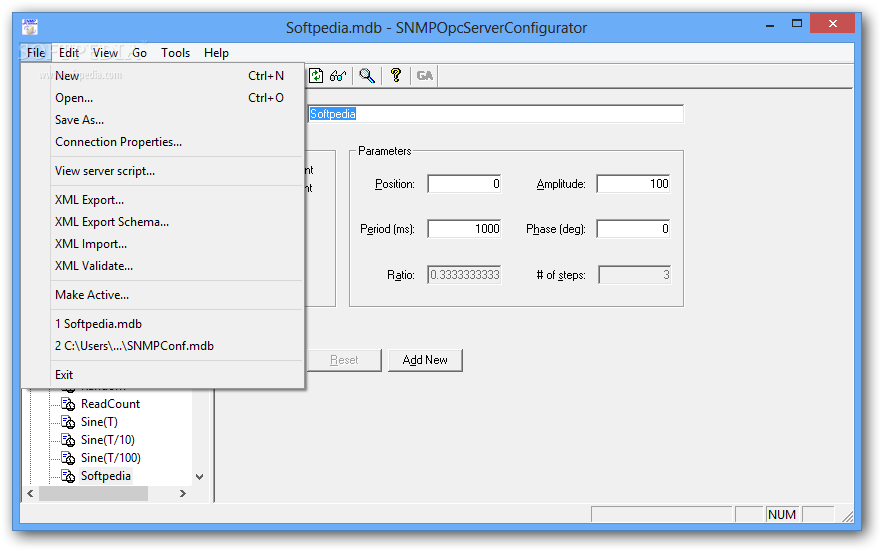Open recent file 1 Softpedia.mdb
This screenshot has height=551, width=882.
coord(163,324)
